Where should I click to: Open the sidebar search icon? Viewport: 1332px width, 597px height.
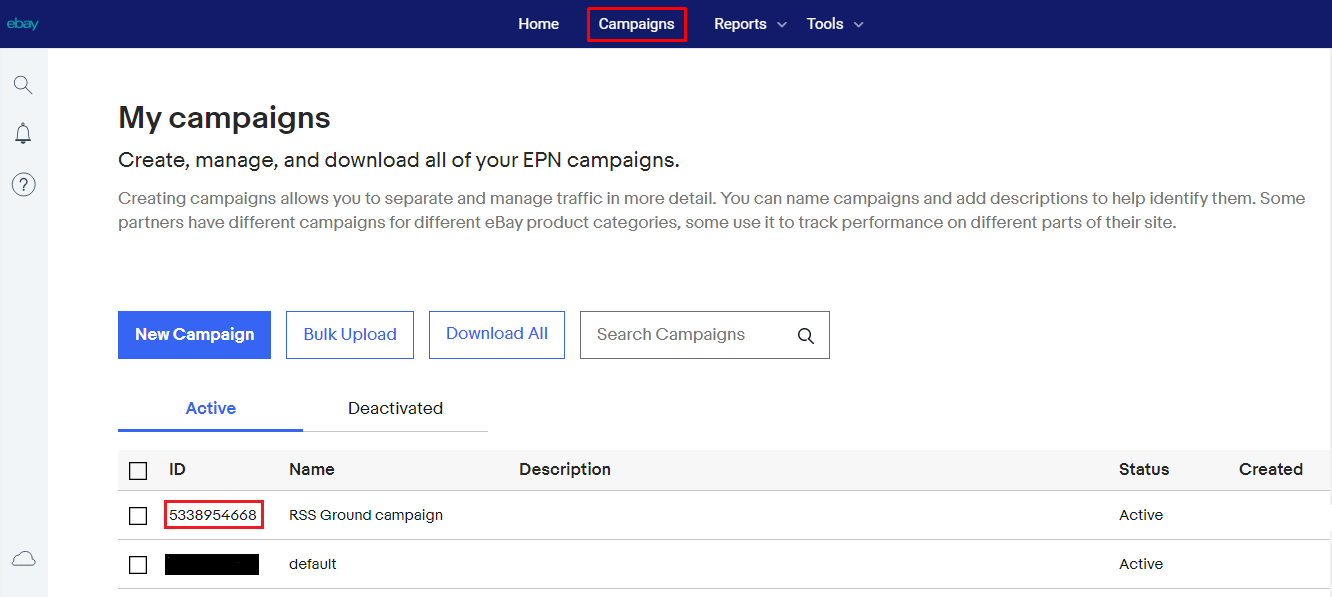(23, 84)
